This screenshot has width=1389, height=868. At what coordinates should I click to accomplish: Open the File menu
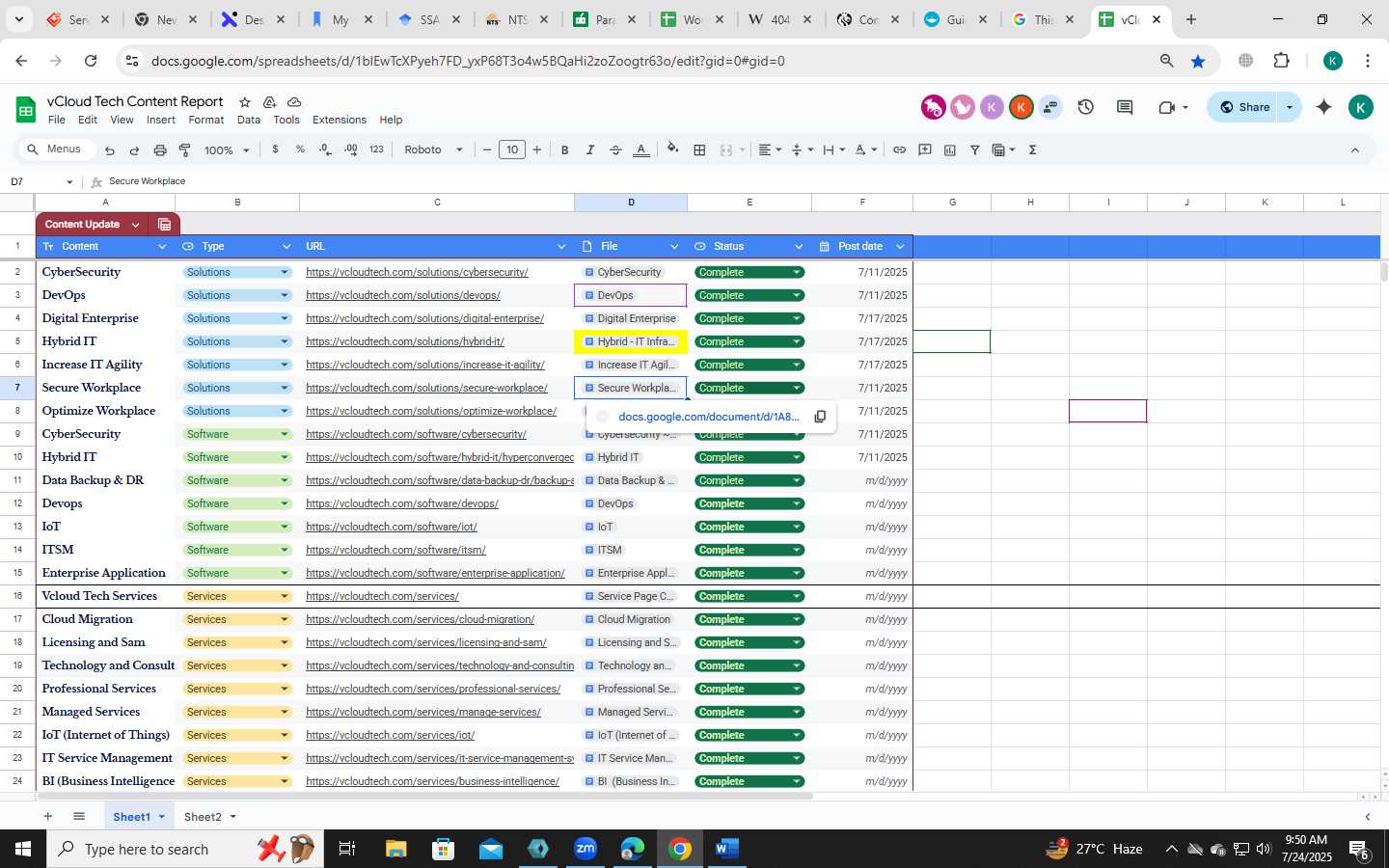pyautogui.click(x=57, y=120)
